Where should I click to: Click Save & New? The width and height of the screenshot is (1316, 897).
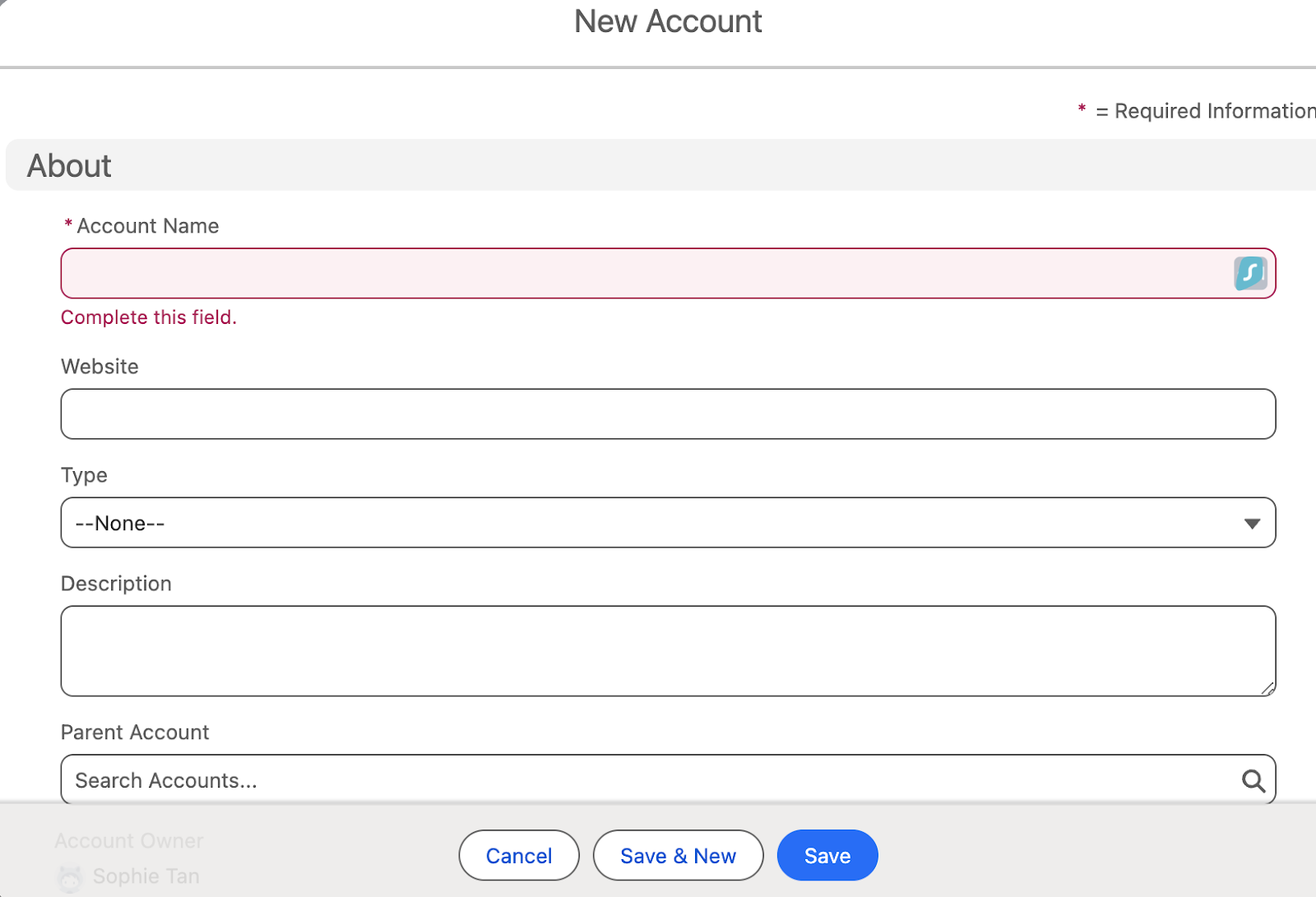(x=678, y=855)
